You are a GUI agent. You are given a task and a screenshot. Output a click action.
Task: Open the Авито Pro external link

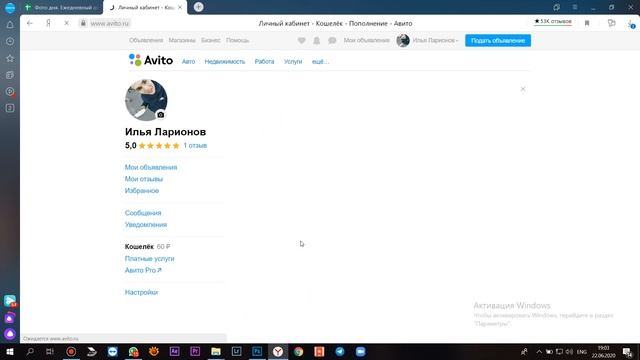143,270
